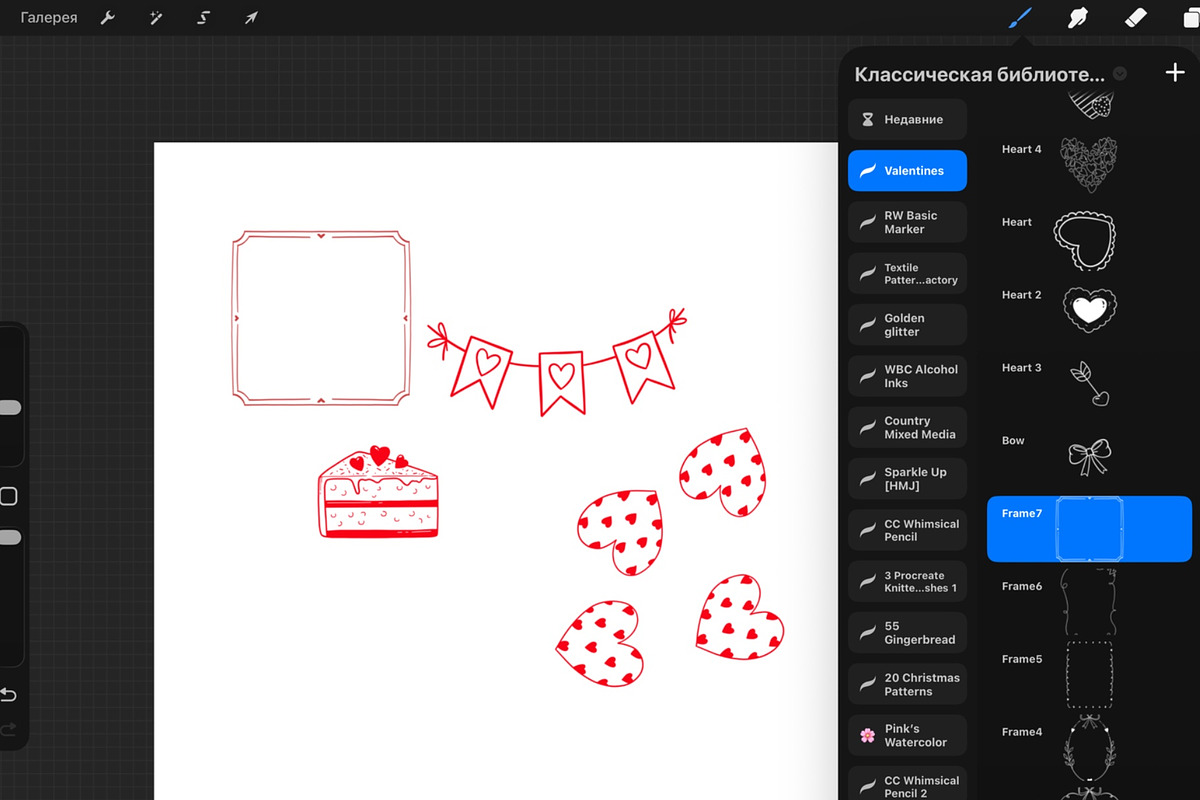Open the Недавние brush set

pos(907,120)
